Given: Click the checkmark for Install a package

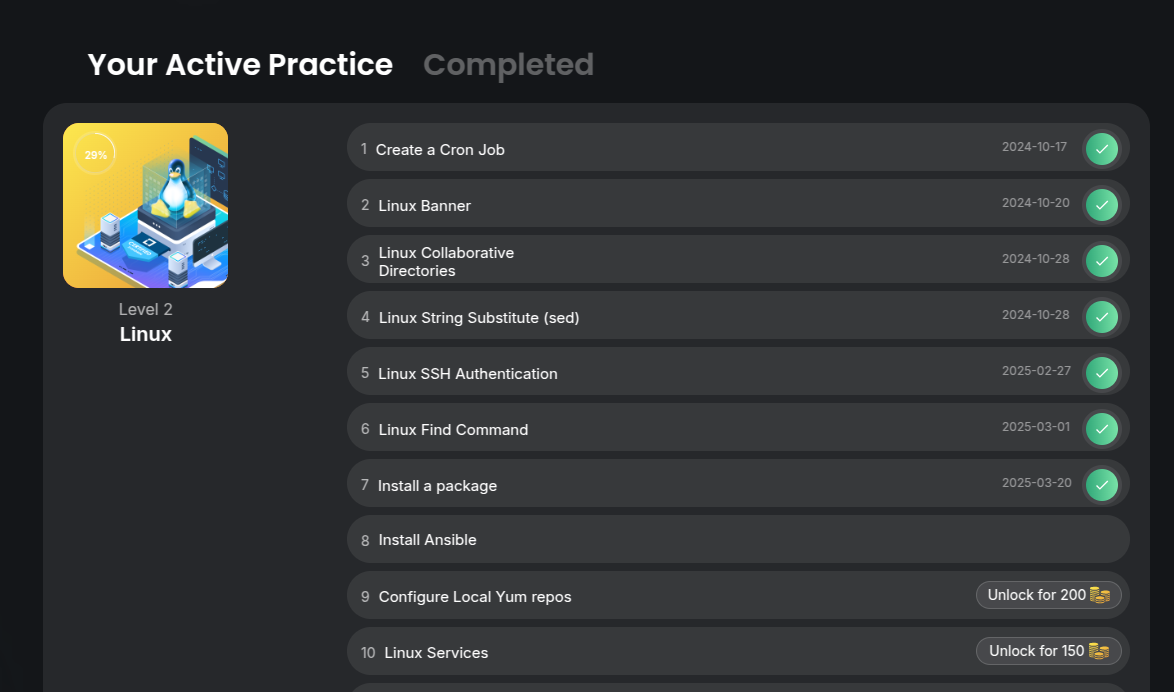Looking at the screenshot, I should pos(1101,485).
